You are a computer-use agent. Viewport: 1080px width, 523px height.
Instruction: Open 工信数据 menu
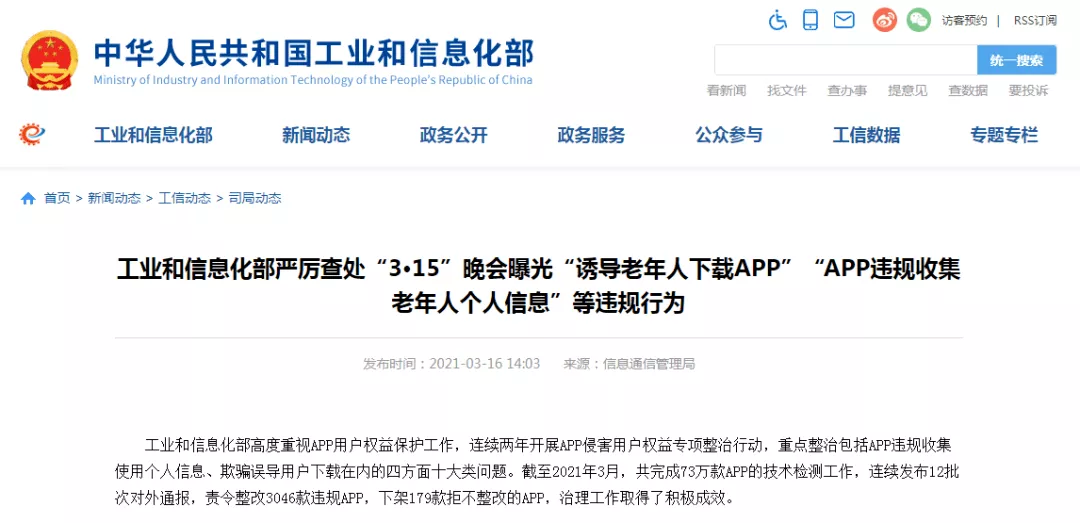click(866, 135)
